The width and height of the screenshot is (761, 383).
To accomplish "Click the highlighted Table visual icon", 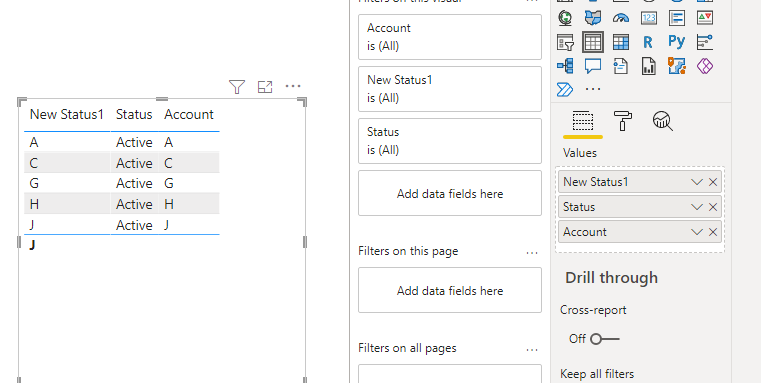I will 593,42.
